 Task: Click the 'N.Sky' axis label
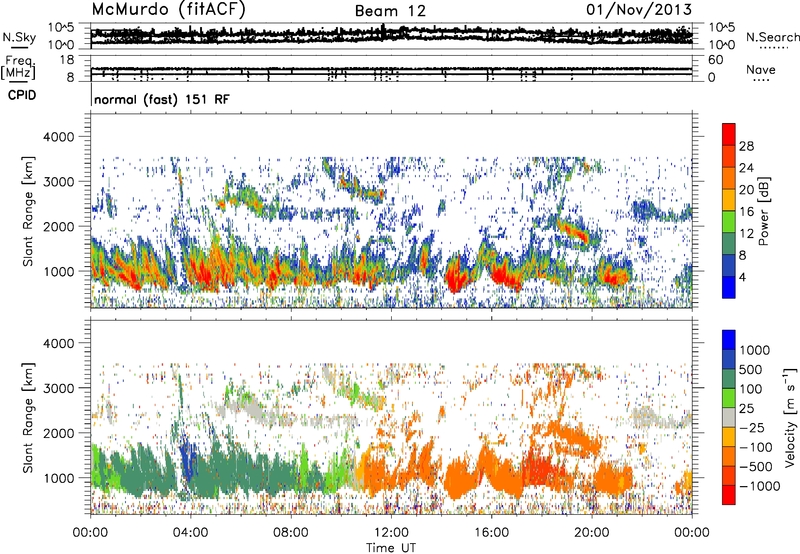(x=19, y=37)
